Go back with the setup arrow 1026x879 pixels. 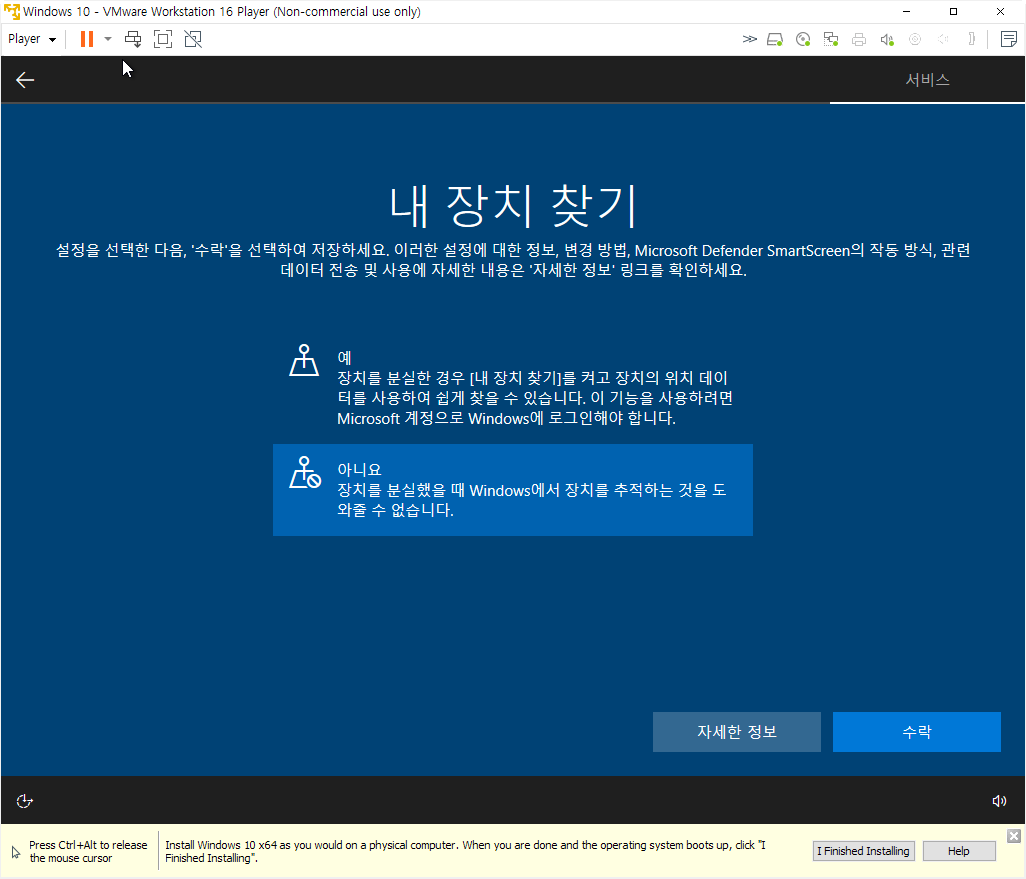click(25, 80)
